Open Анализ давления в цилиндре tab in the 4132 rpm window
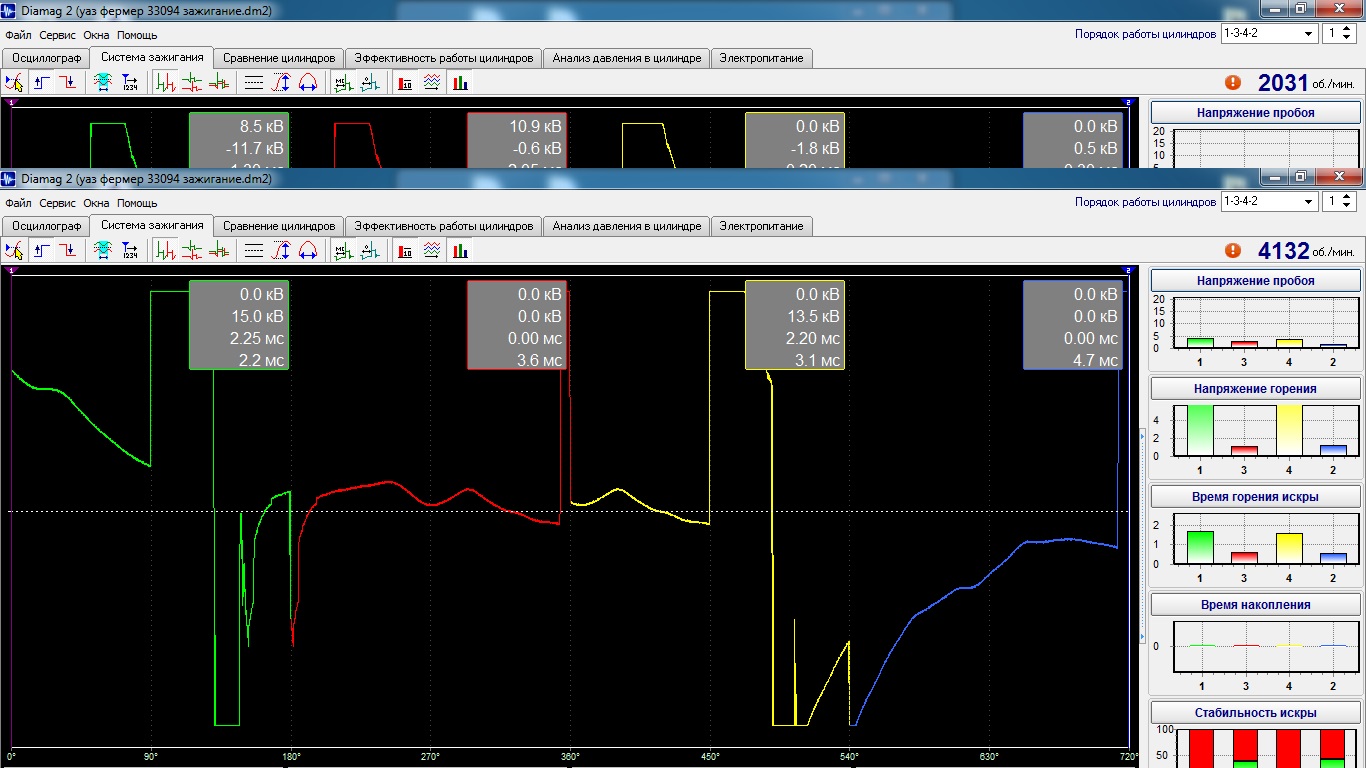 pos(627,226)
